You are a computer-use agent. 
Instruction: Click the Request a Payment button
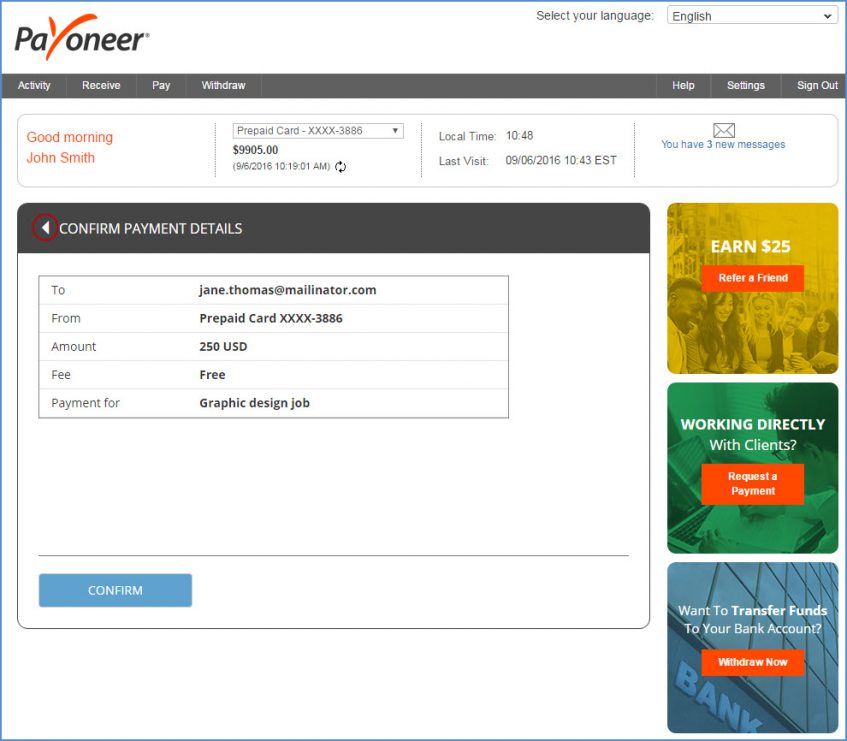(x=752, y=484)
